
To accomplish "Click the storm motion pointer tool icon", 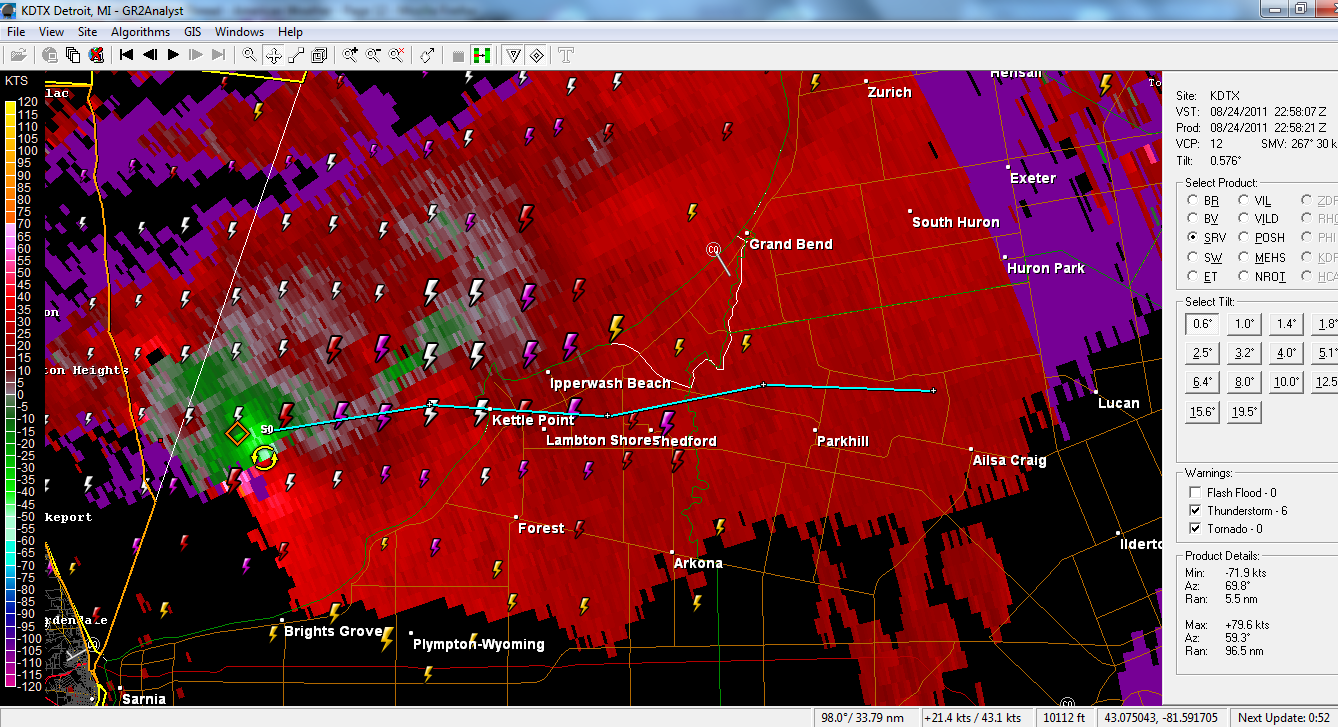I will tap(427, 55).
